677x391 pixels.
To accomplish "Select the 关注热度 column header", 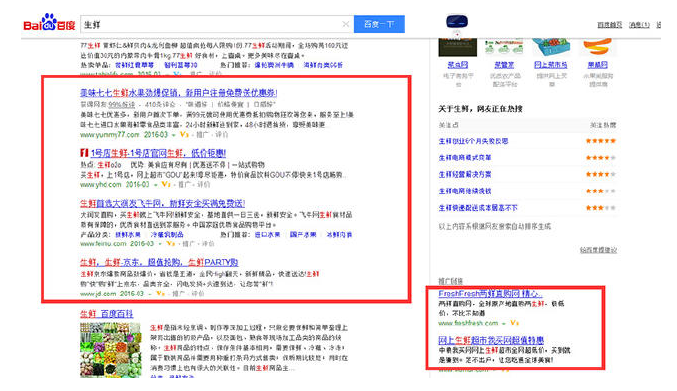I will 603,125.
